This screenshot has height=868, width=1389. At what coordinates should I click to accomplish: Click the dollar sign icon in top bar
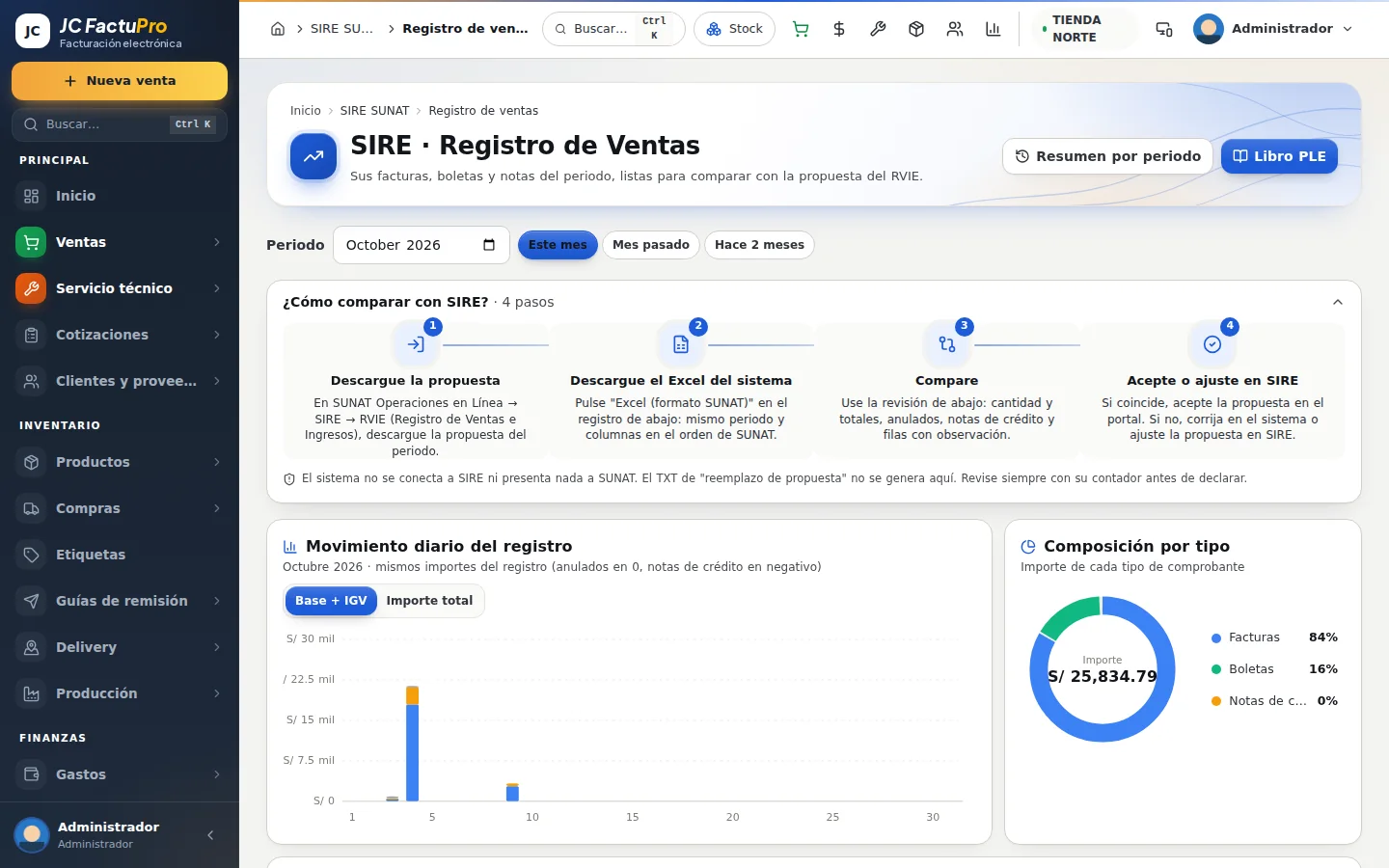(839, 29)
